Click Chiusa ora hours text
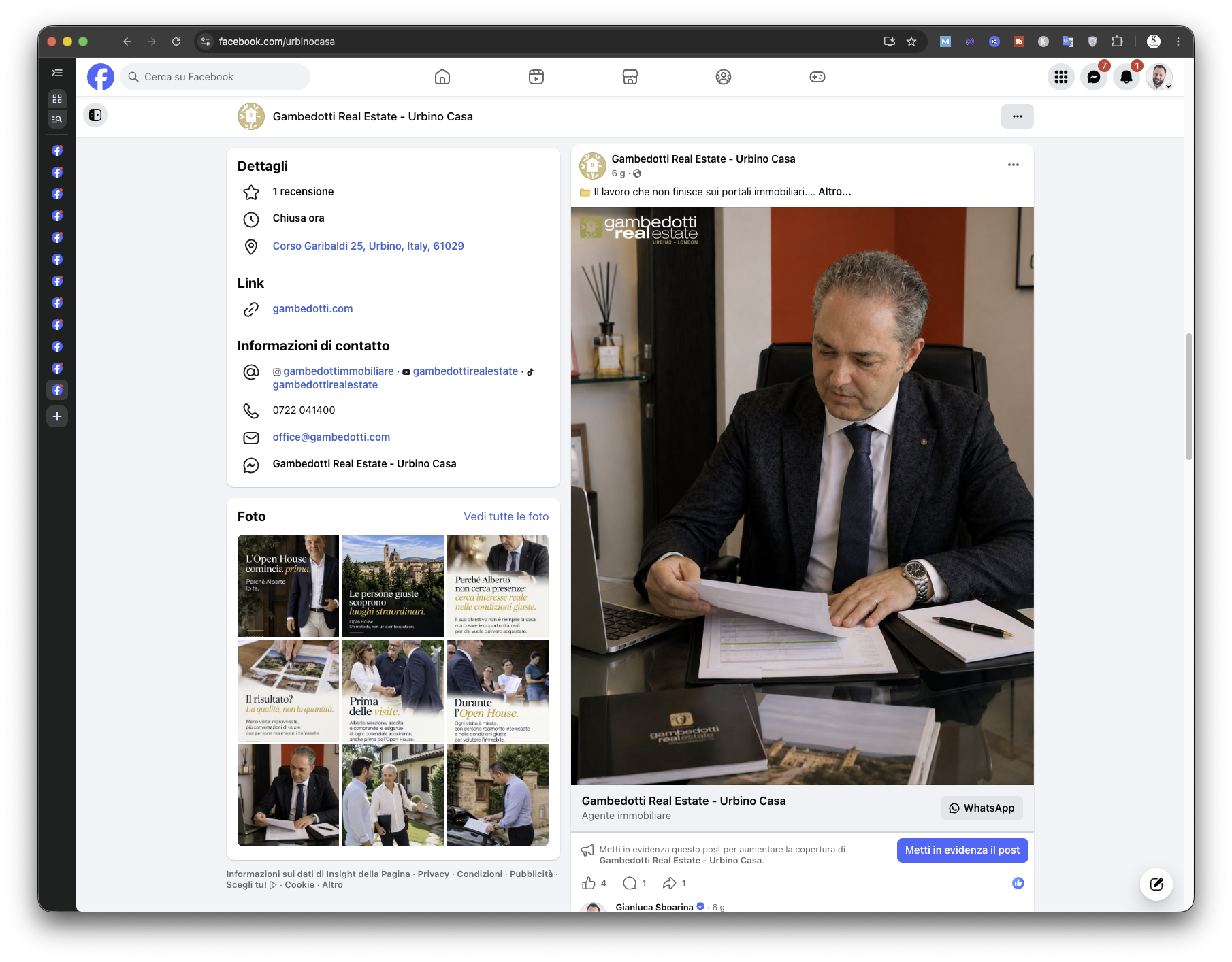 coord(298,218)
